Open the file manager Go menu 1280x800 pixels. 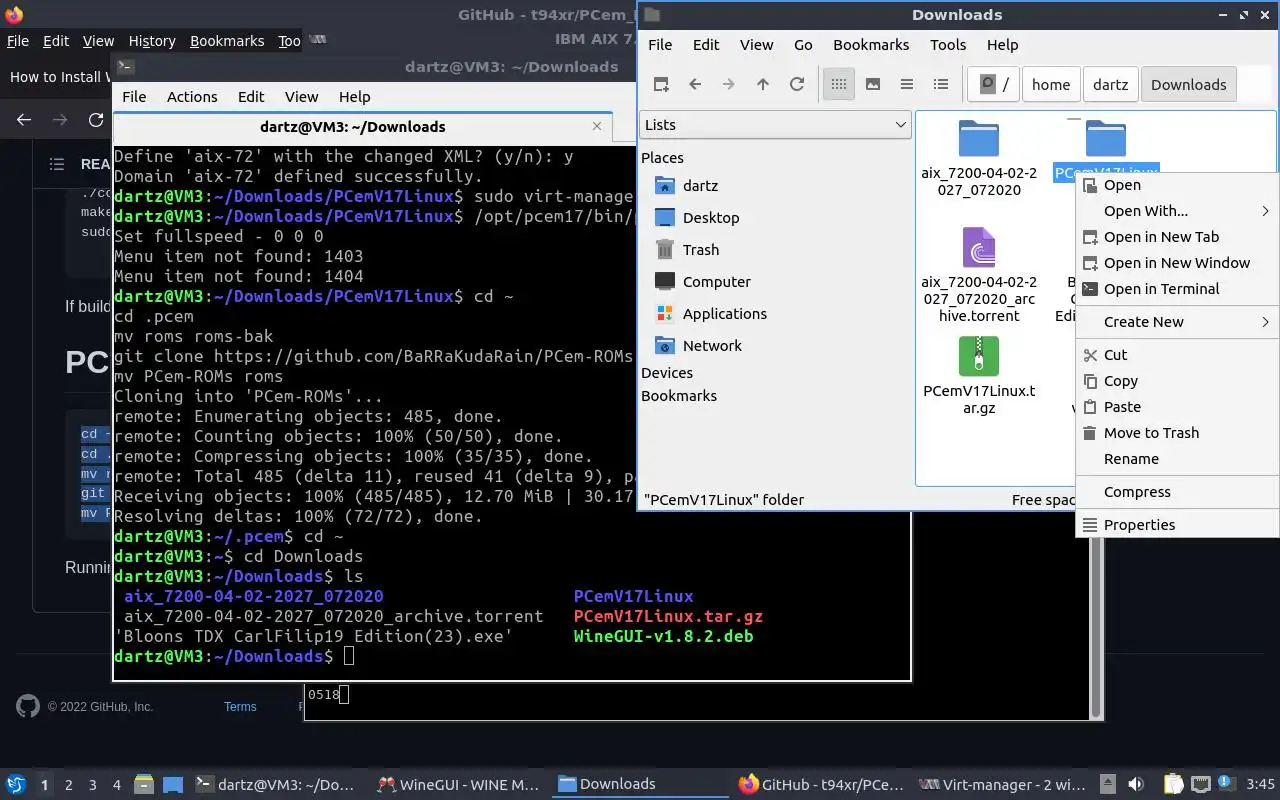pos(803,45)
